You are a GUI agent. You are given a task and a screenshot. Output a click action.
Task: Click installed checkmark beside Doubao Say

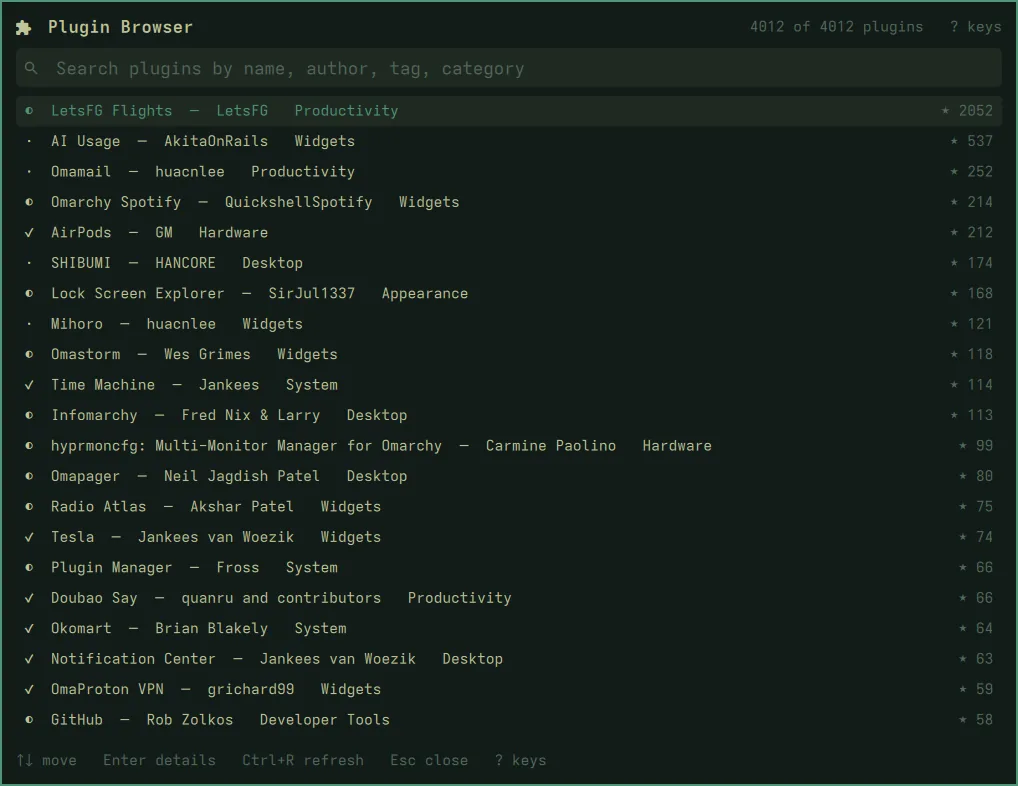(29, 598)
